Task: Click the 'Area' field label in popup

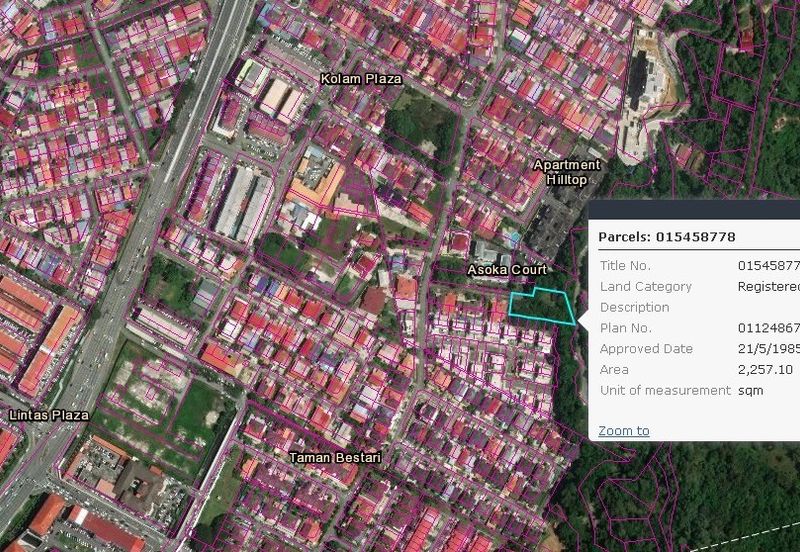Action: [614, 370]
